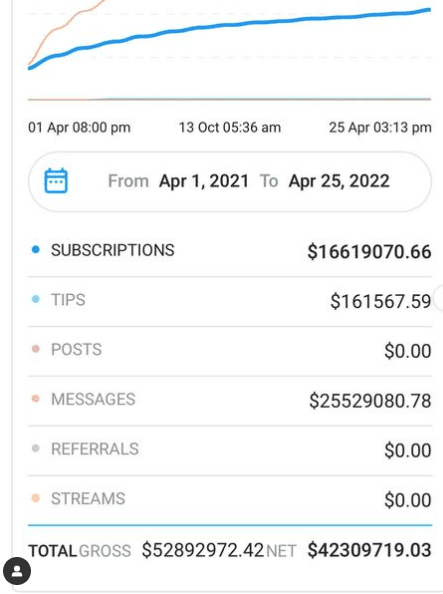This screenshot has height=594, width=443.
Task: Click the blue subscriptions line on chart
Action: click(x=230, y=25)
